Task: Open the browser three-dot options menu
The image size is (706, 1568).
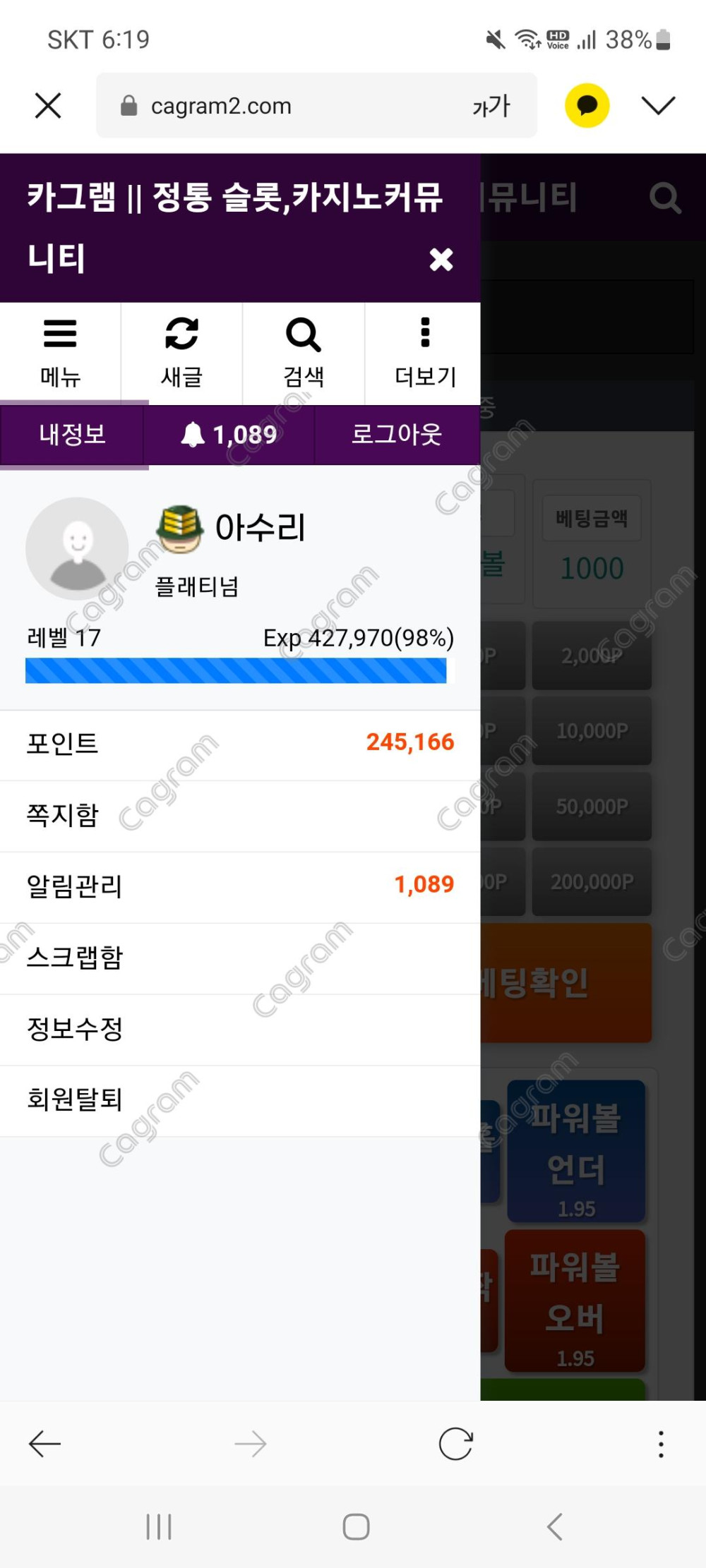Action: coord(661,1444)
